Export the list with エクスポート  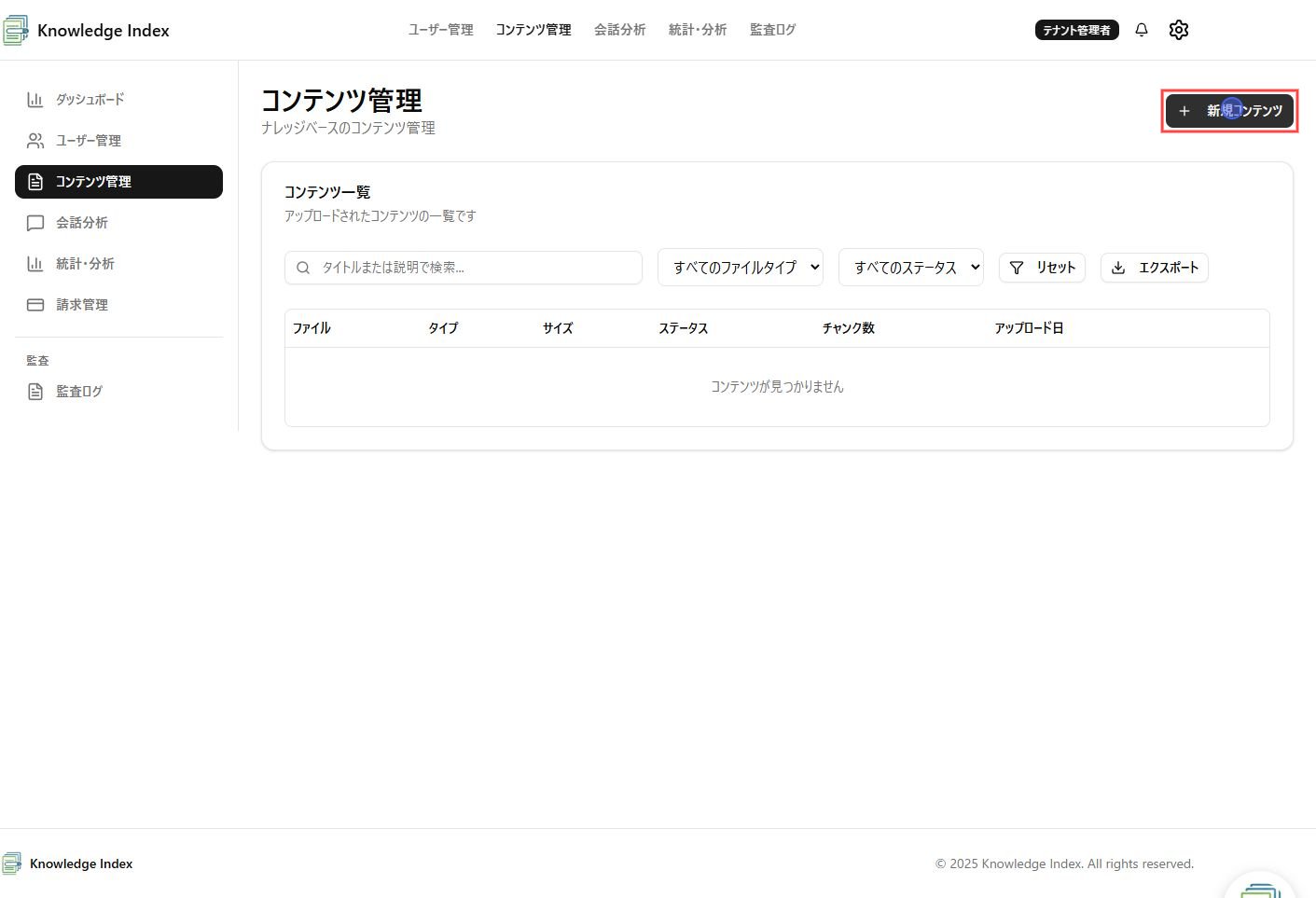click(1155, 268)
